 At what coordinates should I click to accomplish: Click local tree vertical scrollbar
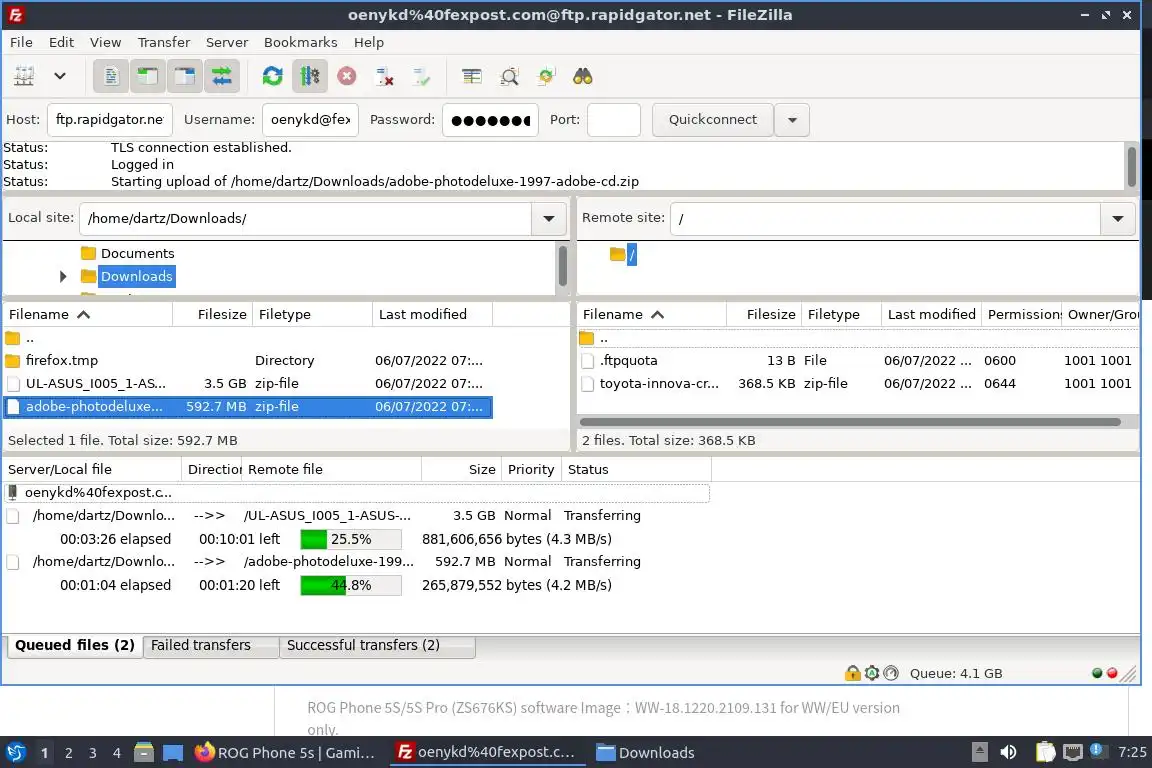coord(563,265)
